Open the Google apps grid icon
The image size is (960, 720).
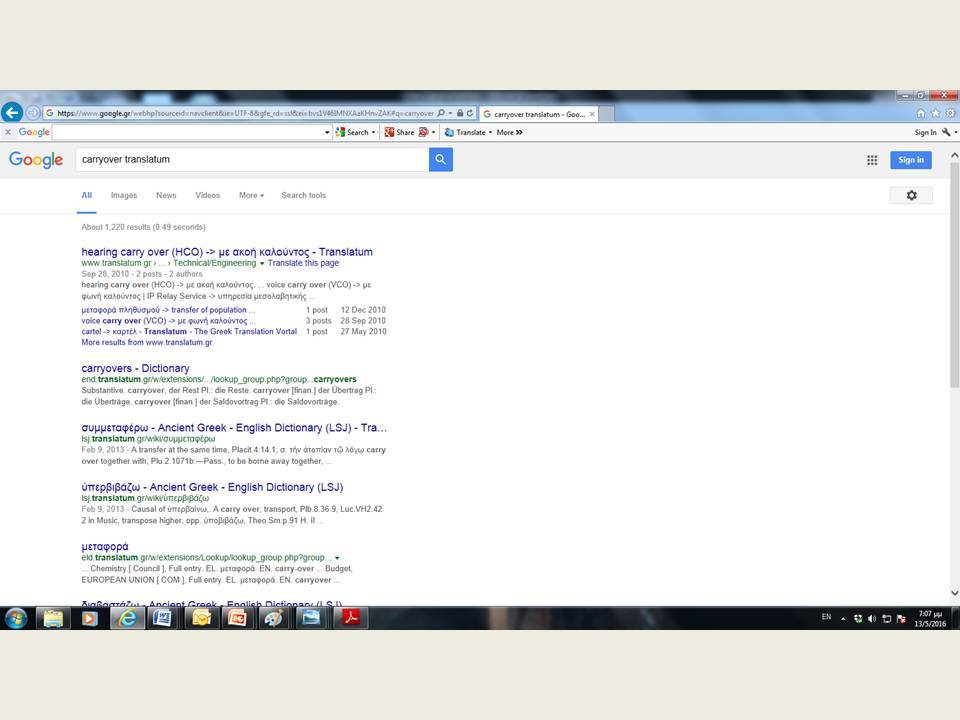point(872,160)
